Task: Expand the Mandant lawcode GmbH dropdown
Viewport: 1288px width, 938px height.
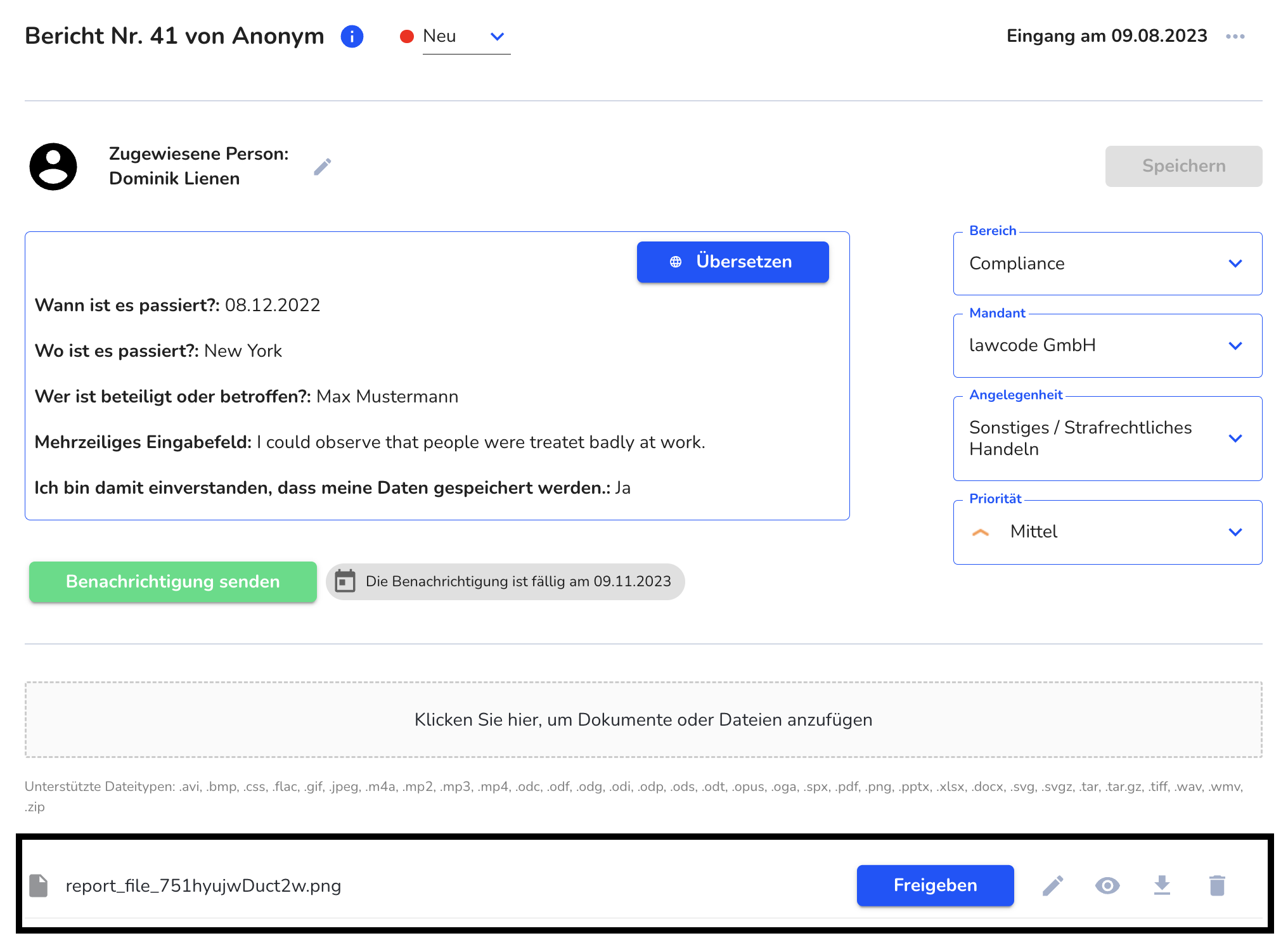Action: pos(1107,346)
